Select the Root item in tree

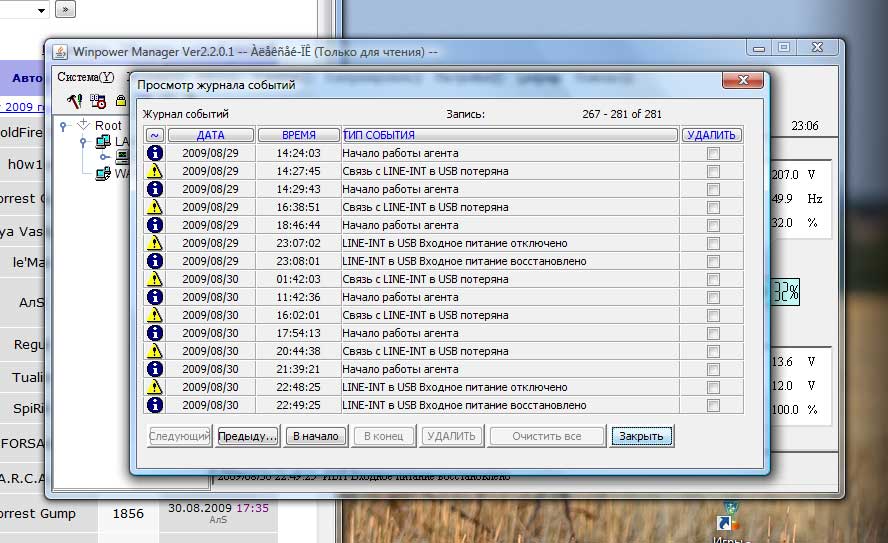click(108, 126)
